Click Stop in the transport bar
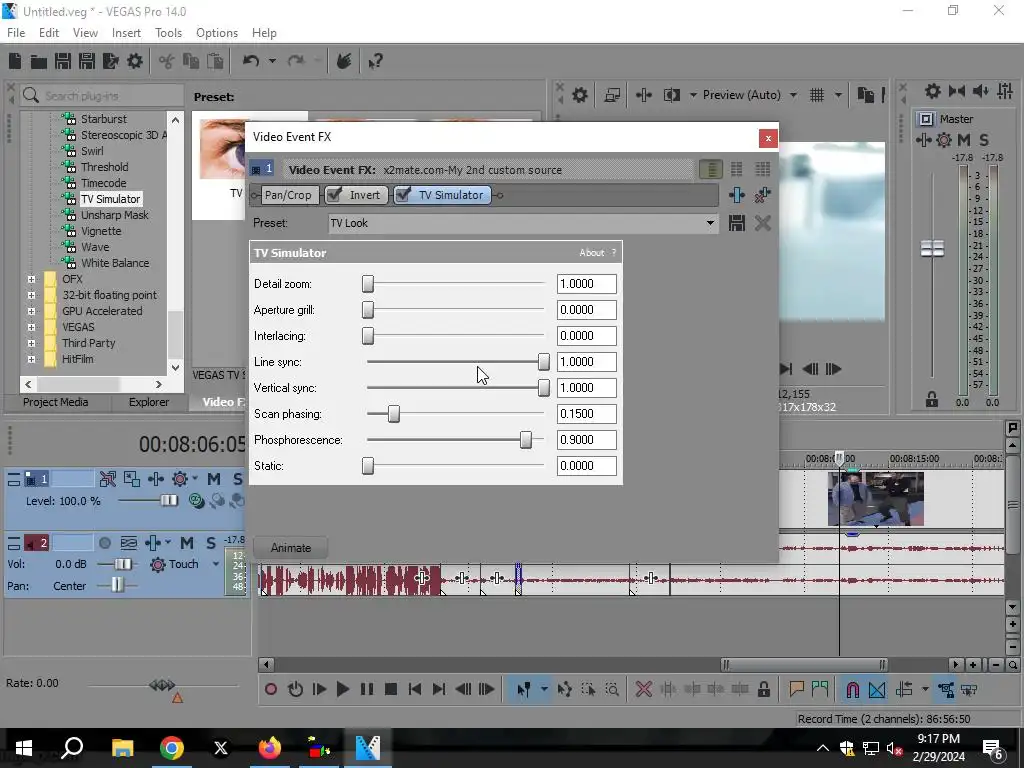Image resolution: width=1024 pixels, height=768 pixels. [x=391, y=689]
